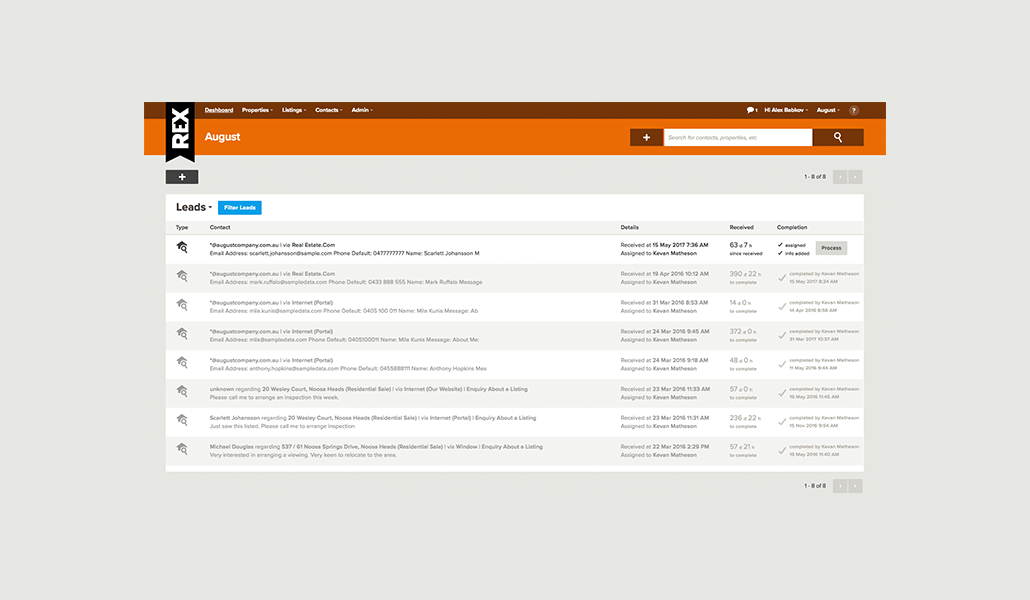Go to next page using top pagination arrow
The image size is (1030, 600).
[855, 177]
